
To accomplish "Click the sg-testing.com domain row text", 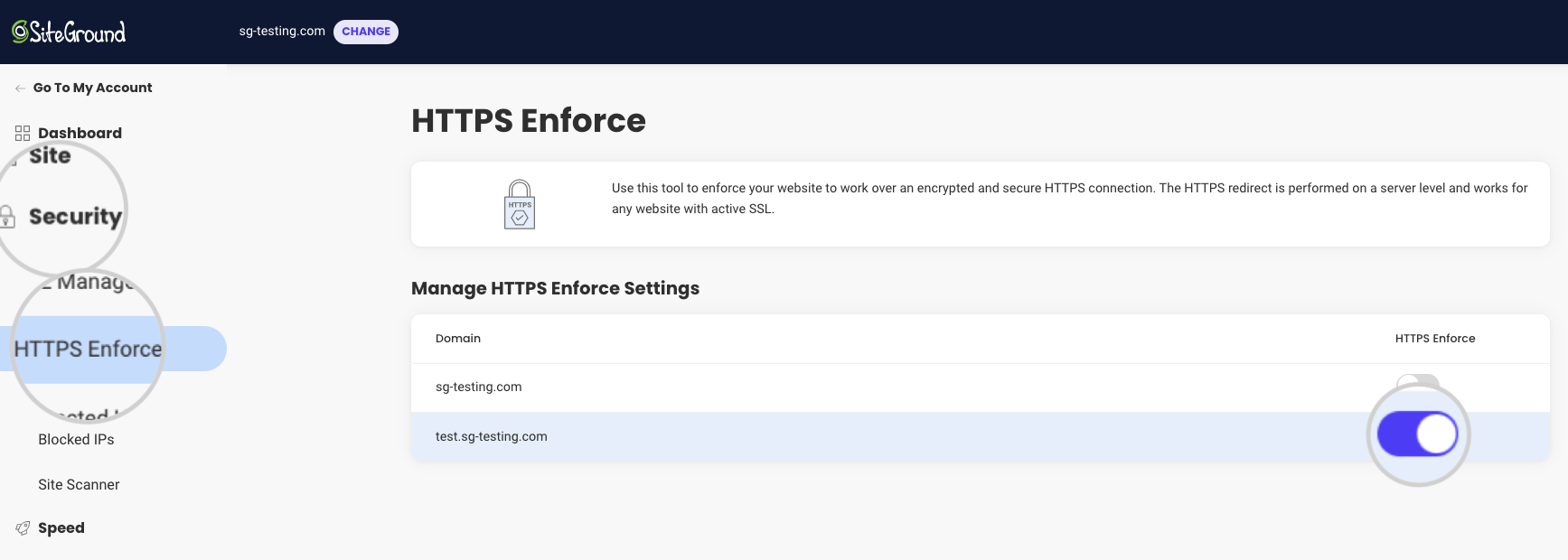I will click(478, 387).
